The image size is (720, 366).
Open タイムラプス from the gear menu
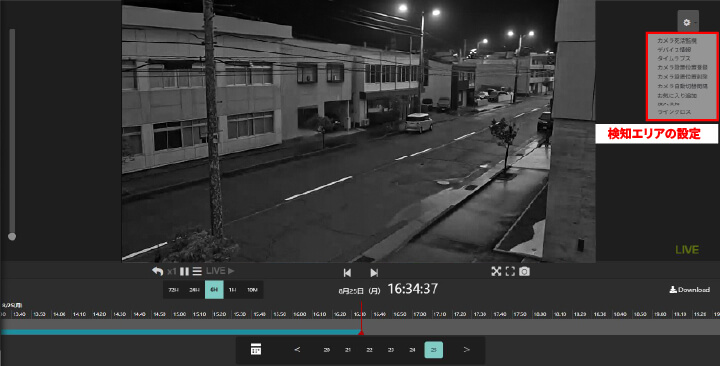tap(674, 59)
